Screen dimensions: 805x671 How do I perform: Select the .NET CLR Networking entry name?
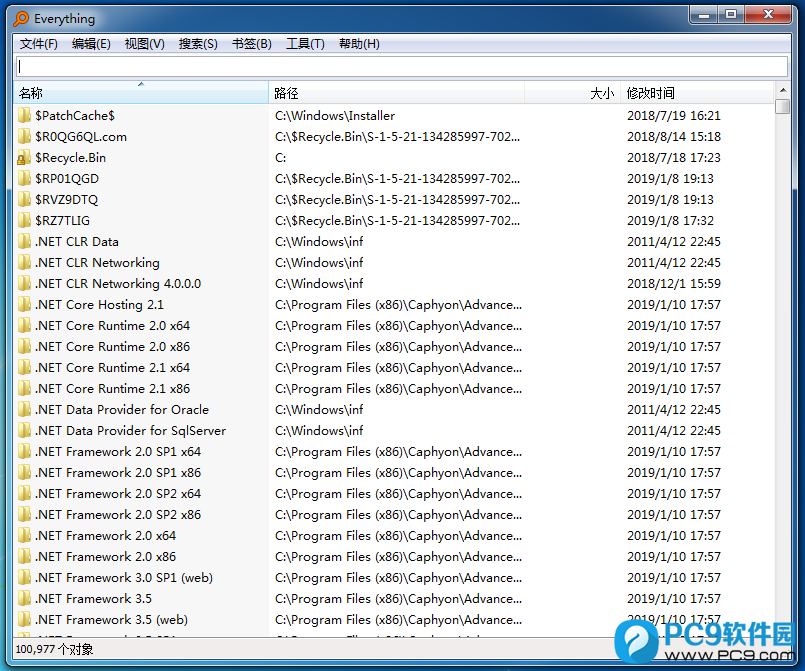coord(97,263)
